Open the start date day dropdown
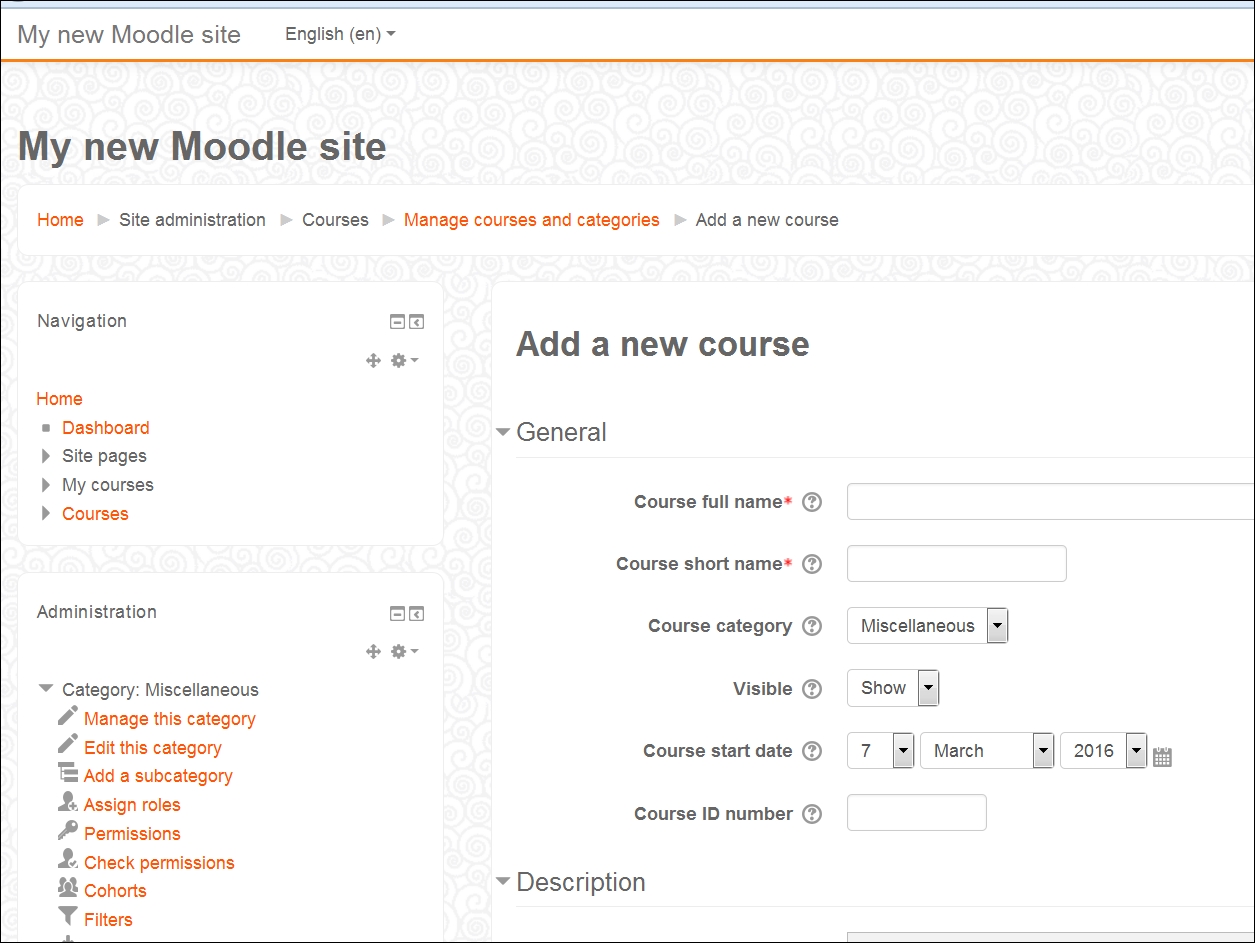Viewport: 1255px width, 943px height. coord(881,751)
